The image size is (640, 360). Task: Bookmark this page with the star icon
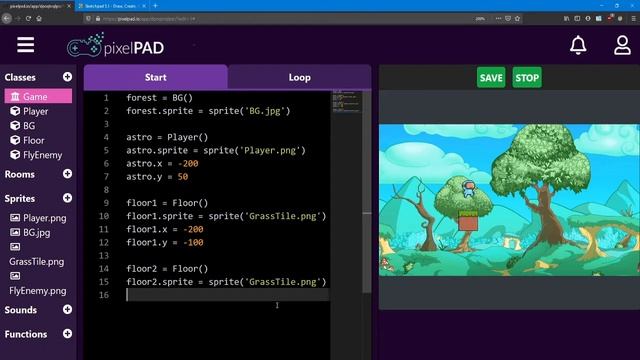click(517, 18)
